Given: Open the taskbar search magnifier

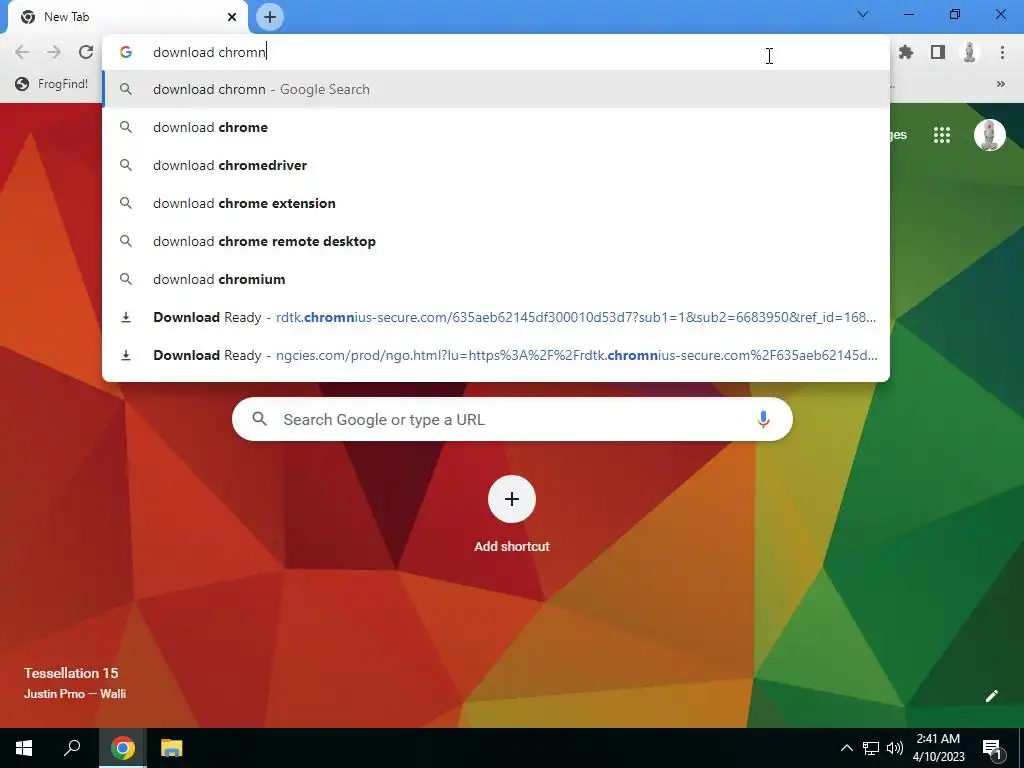Looking at the screenshot, I should tap(72, 748).
